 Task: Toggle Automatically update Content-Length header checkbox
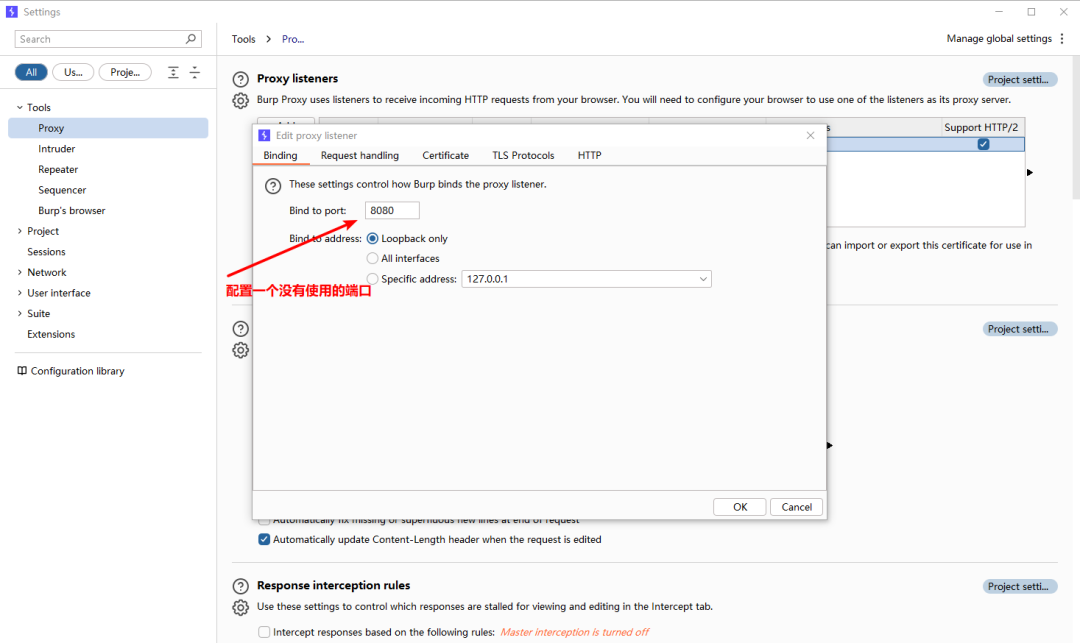click(264, 539)
